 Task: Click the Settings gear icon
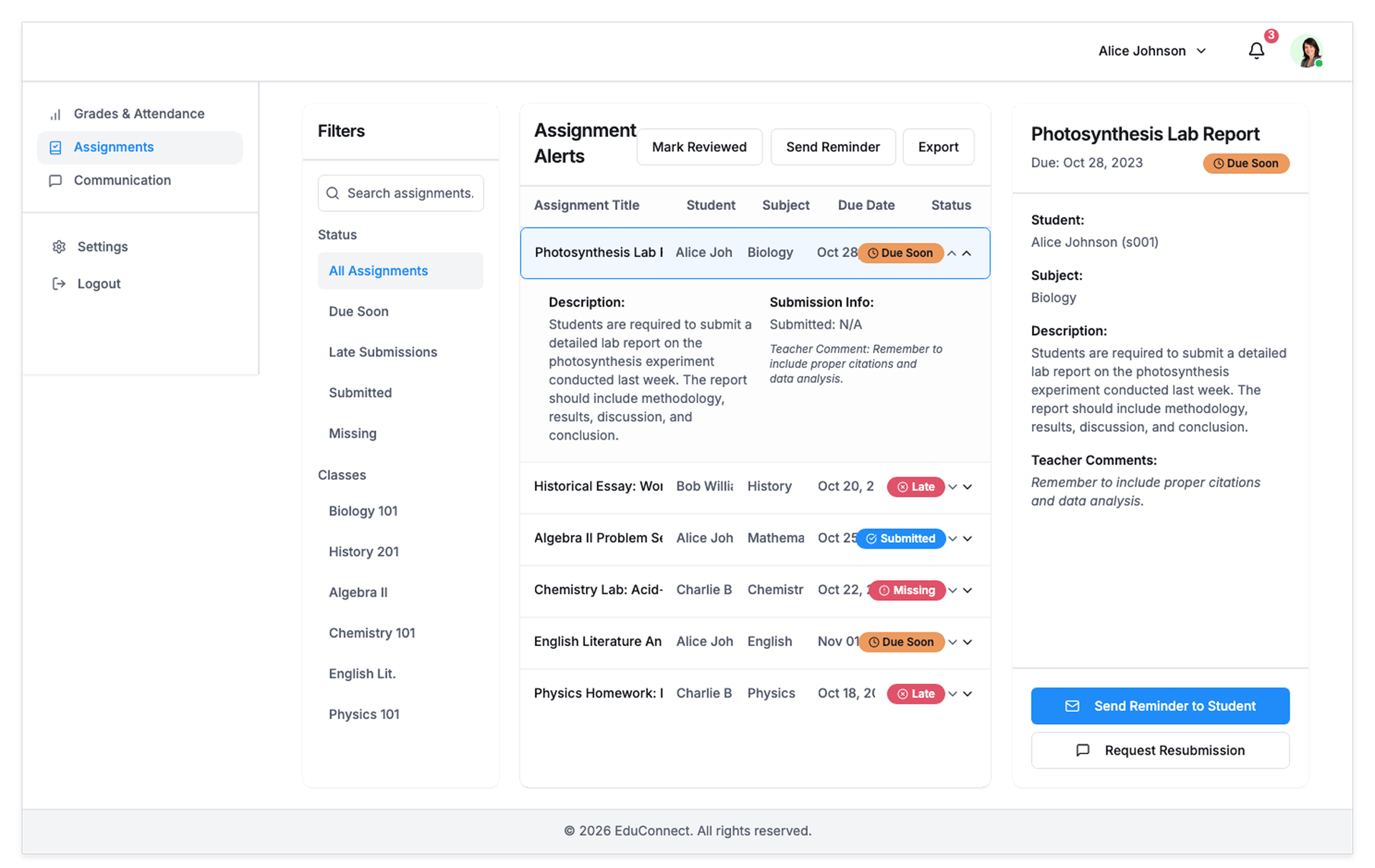(x=59, y=247)
